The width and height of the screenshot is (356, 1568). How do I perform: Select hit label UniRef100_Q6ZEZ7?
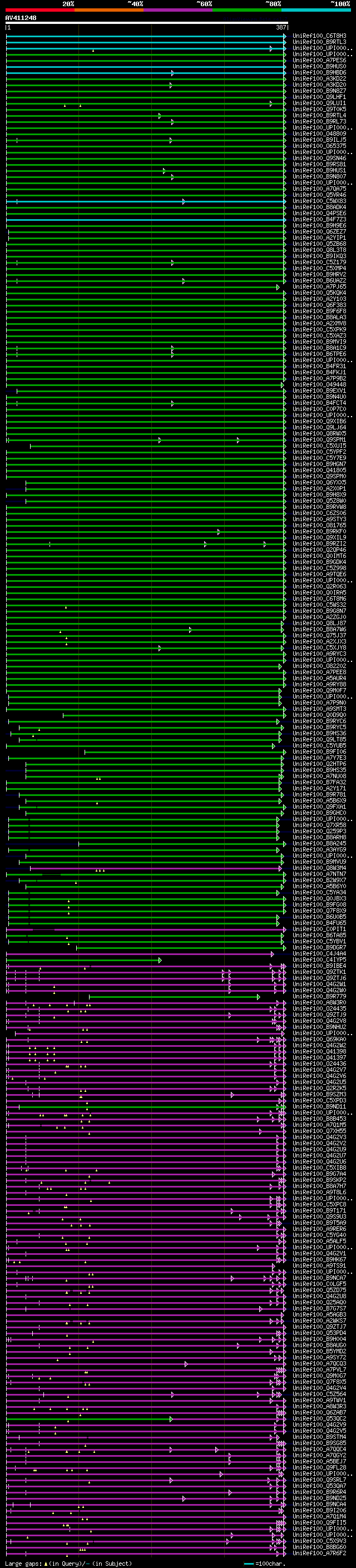click(319, 232)
